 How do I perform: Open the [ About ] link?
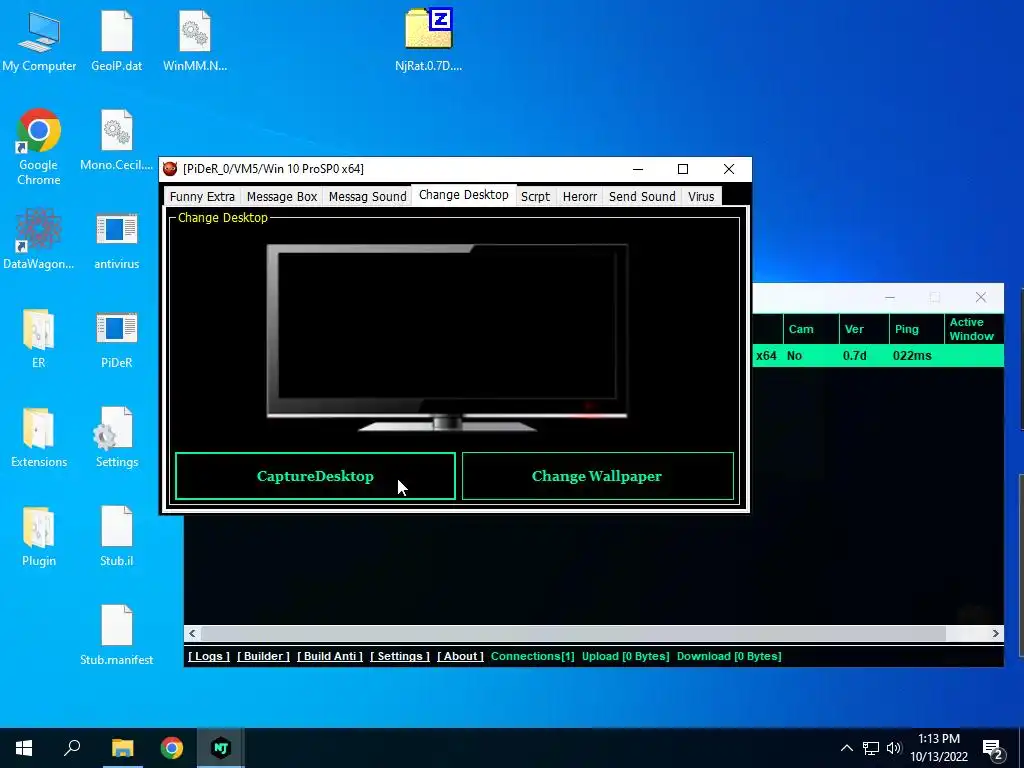(460, 656)
